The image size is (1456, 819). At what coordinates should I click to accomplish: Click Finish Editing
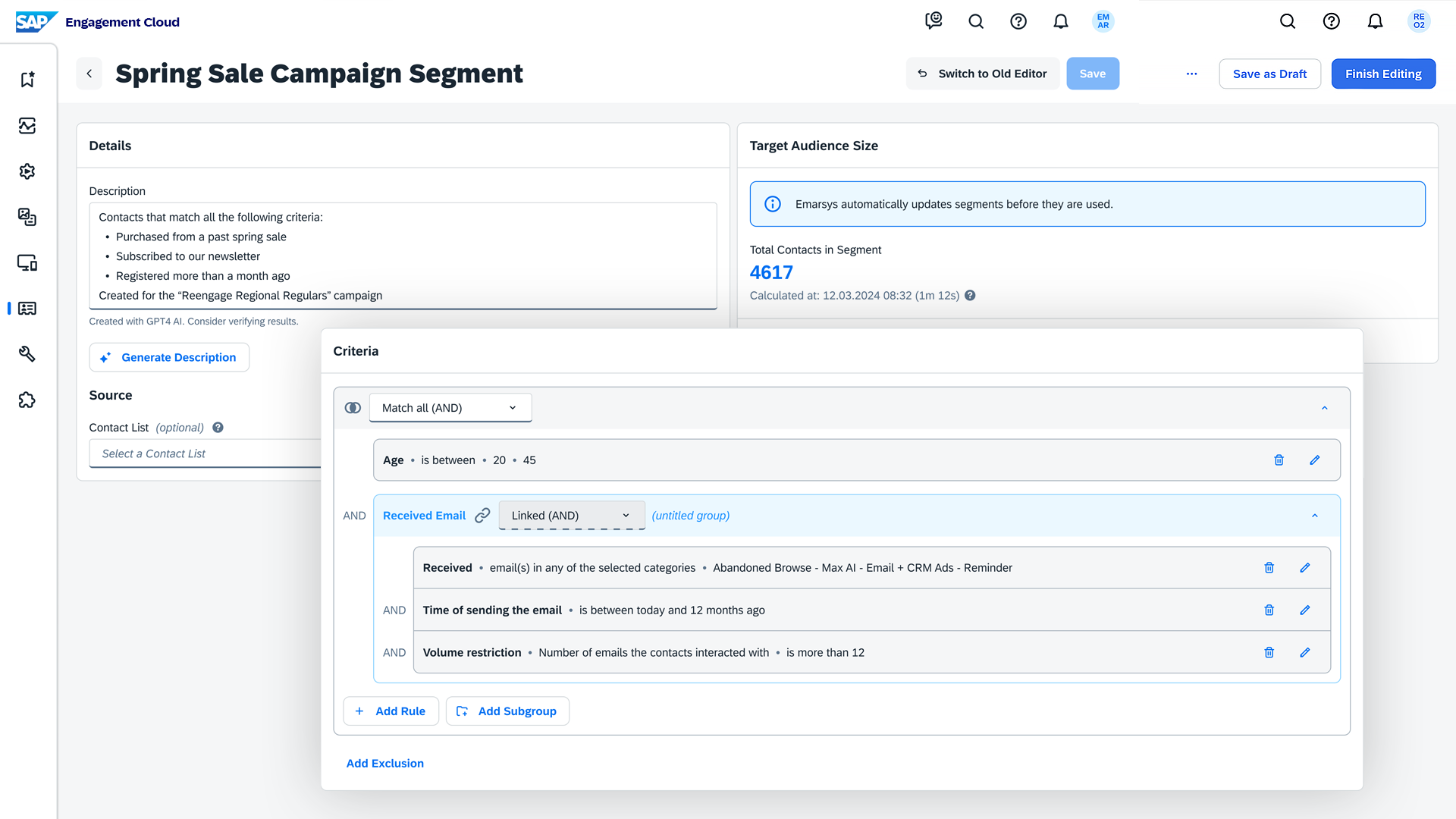(x=1384, y=74)
